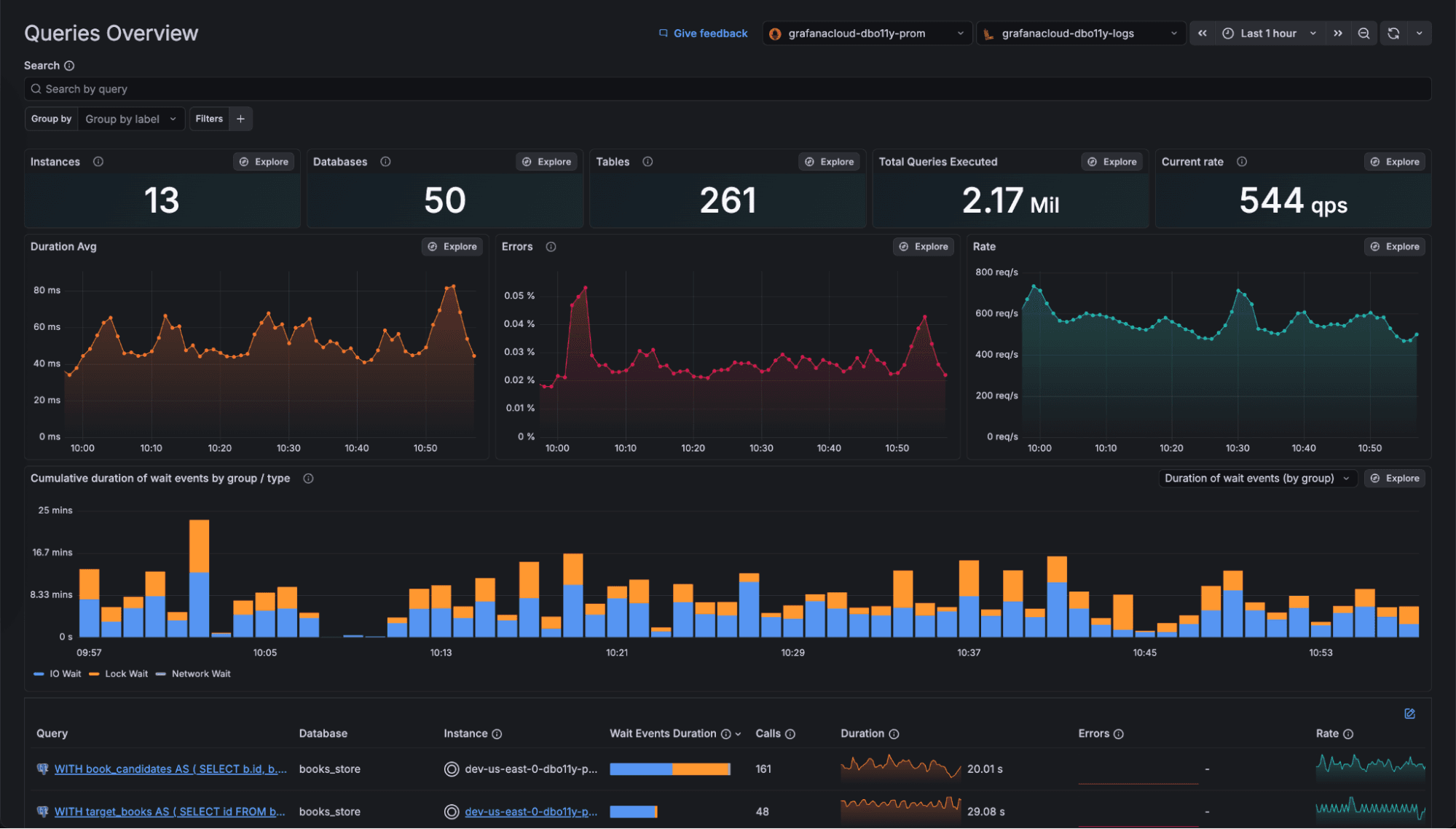The height and width of the screenshot is (829, 1456).
Task: Refresh the dashboard data
Action: click(1392, 33)
